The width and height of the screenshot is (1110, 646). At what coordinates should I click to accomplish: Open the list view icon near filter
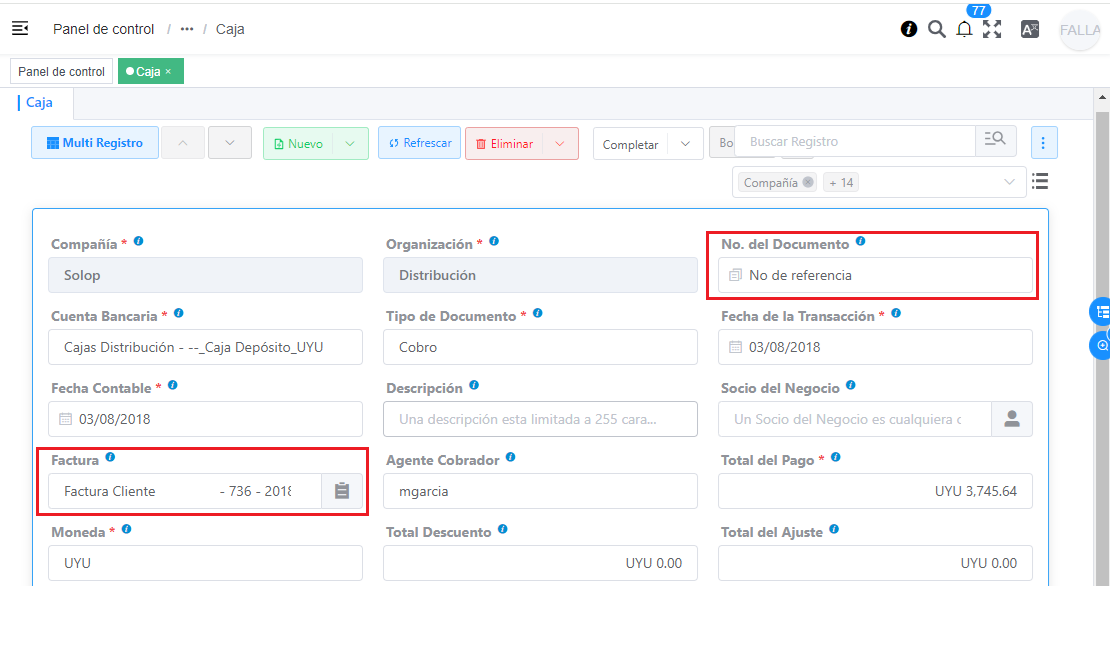coord(1040,181)
